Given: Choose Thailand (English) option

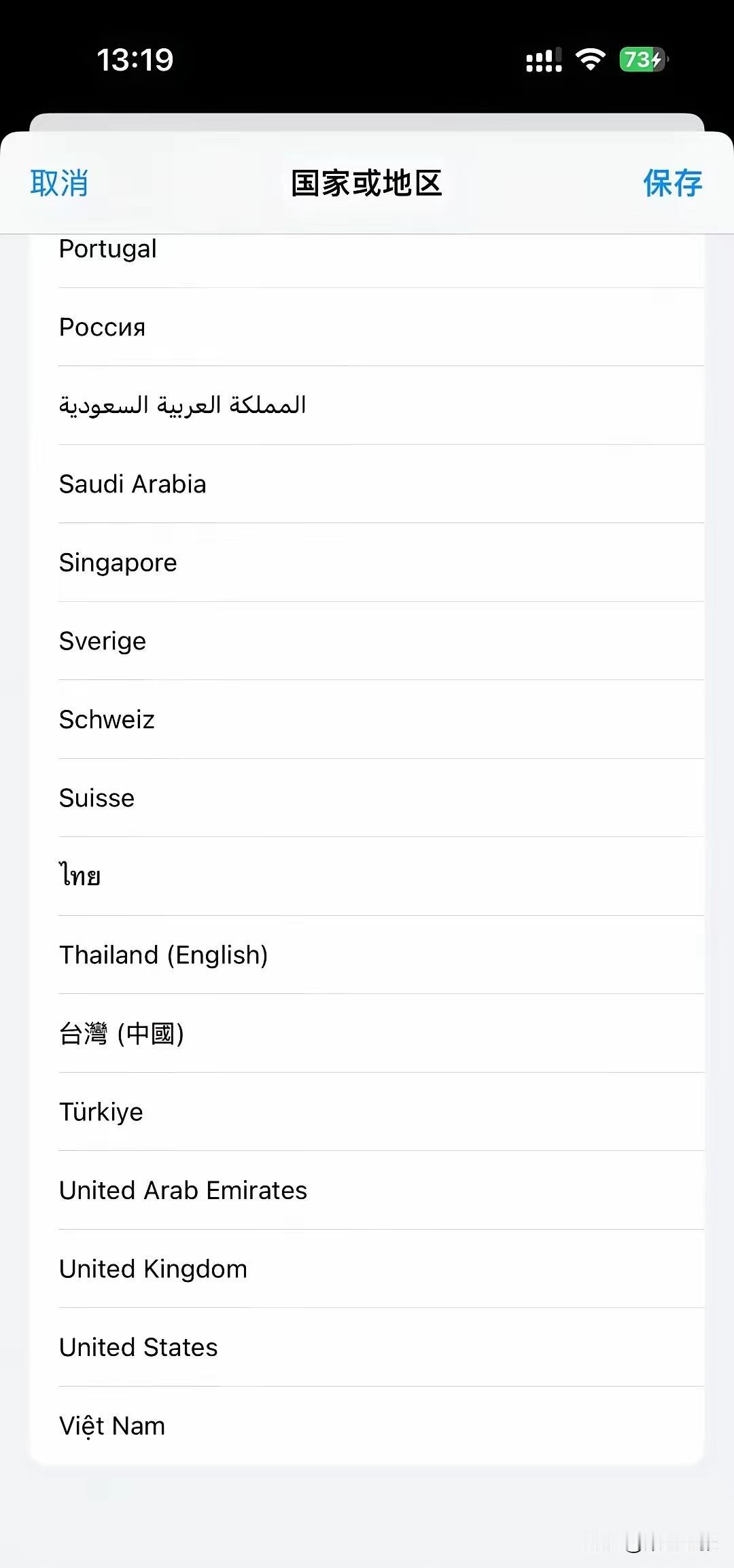Looking at the screenshot, I should click(x=367, y=955).
